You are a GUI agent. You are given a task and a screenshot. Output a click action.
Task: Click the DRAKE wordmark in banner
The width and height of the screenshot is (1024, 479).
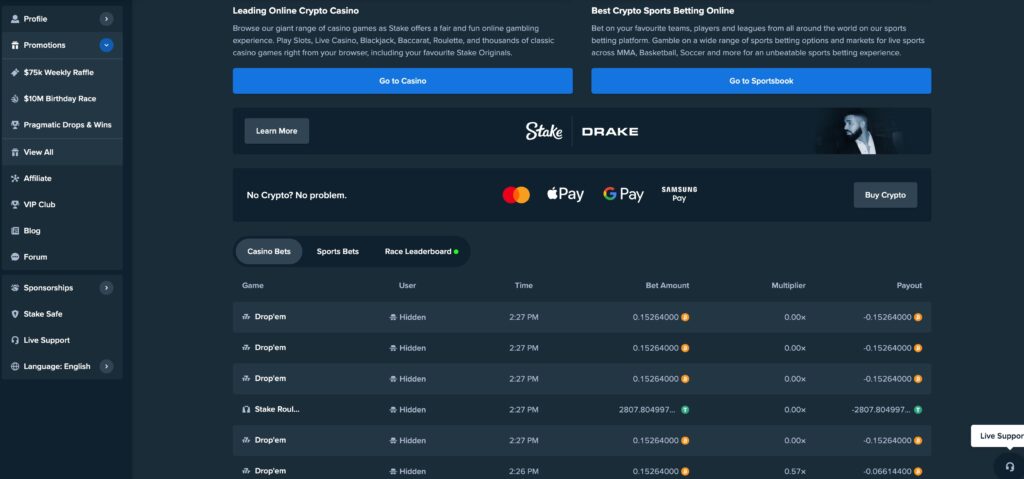pyautogui.click(x=610, y=131)
